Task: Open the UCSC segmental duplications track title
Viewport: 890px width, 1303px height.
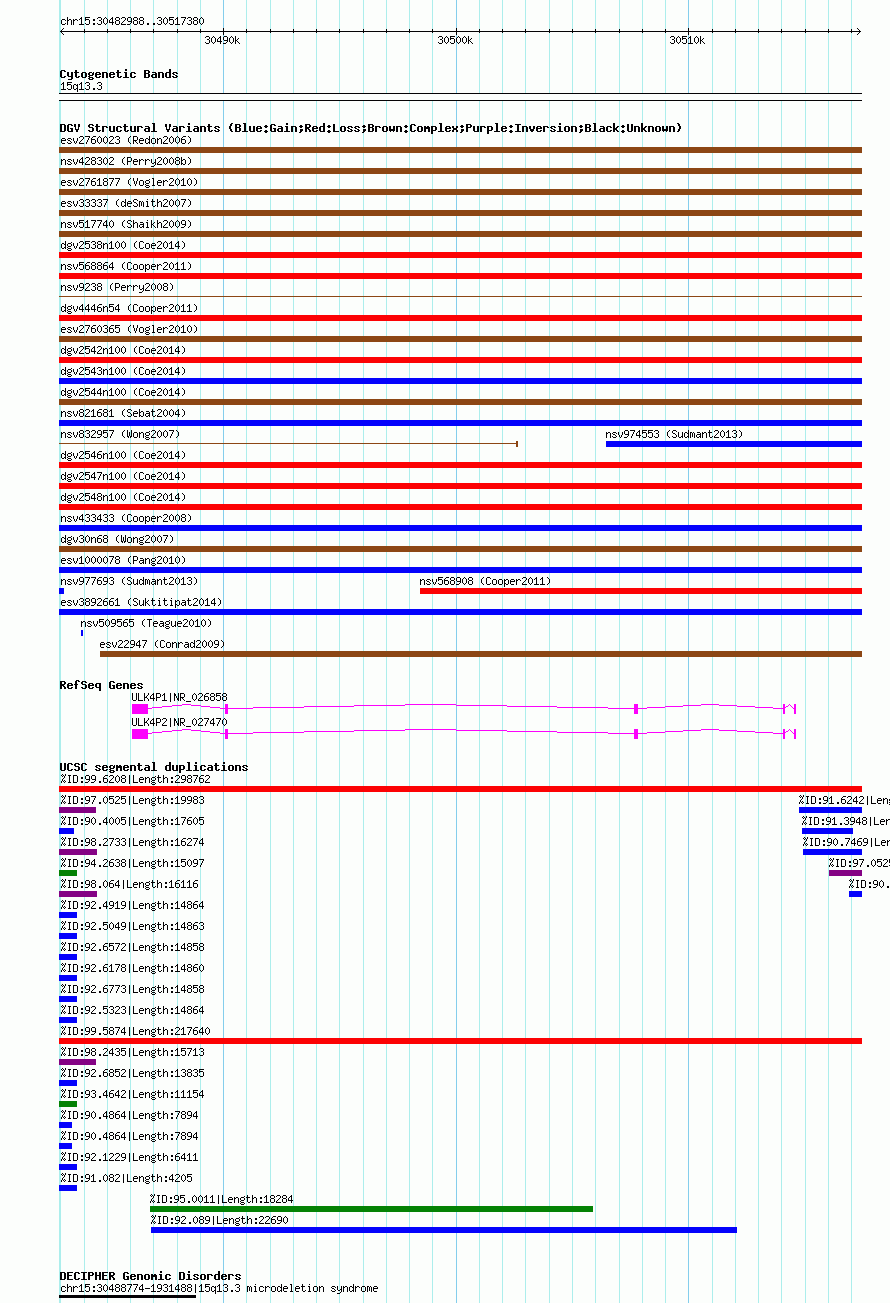Action: point(154,767)
